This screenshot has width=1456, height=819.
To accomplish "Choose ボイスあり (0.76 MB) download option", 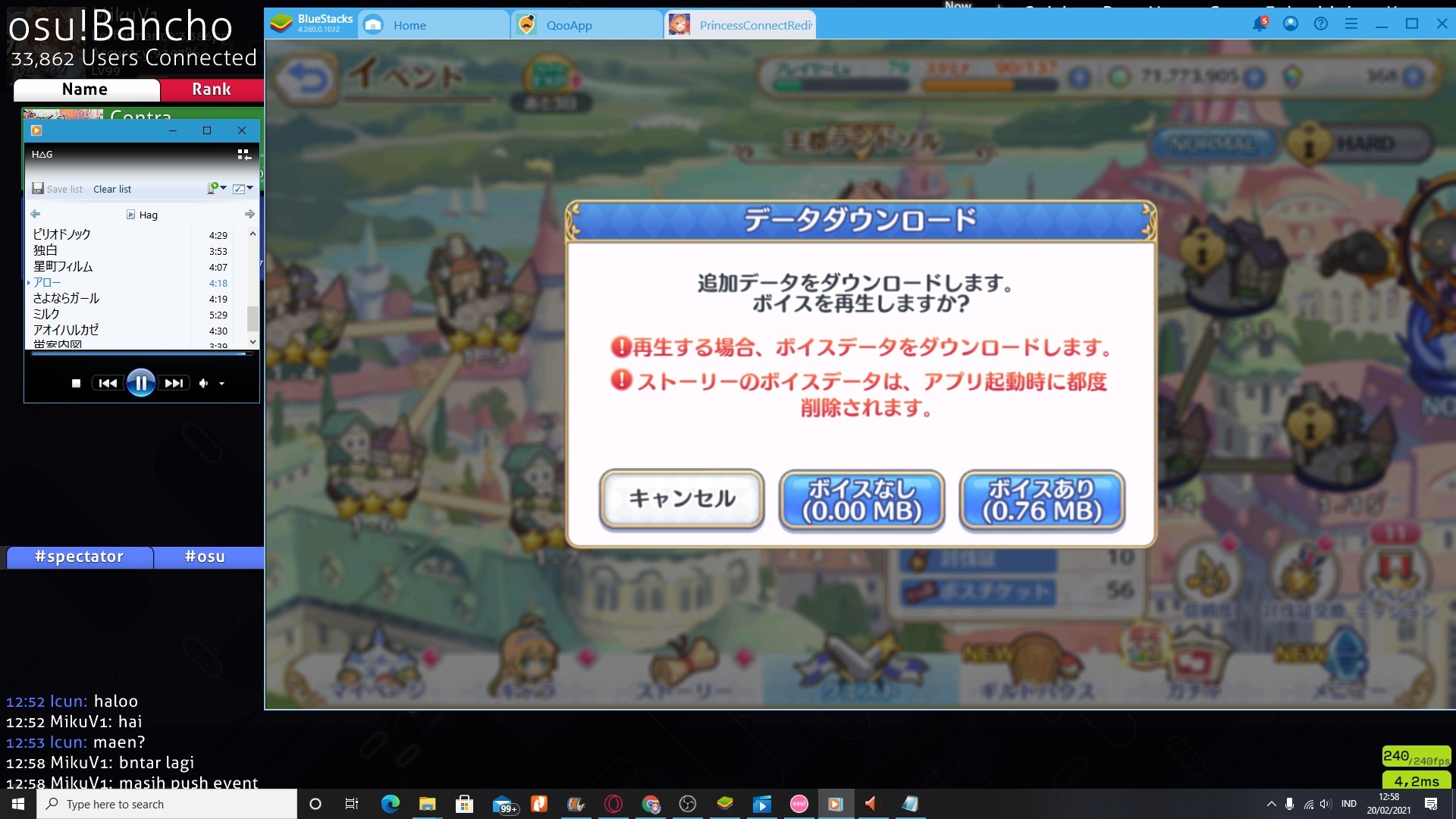I will coord(1042,500).
